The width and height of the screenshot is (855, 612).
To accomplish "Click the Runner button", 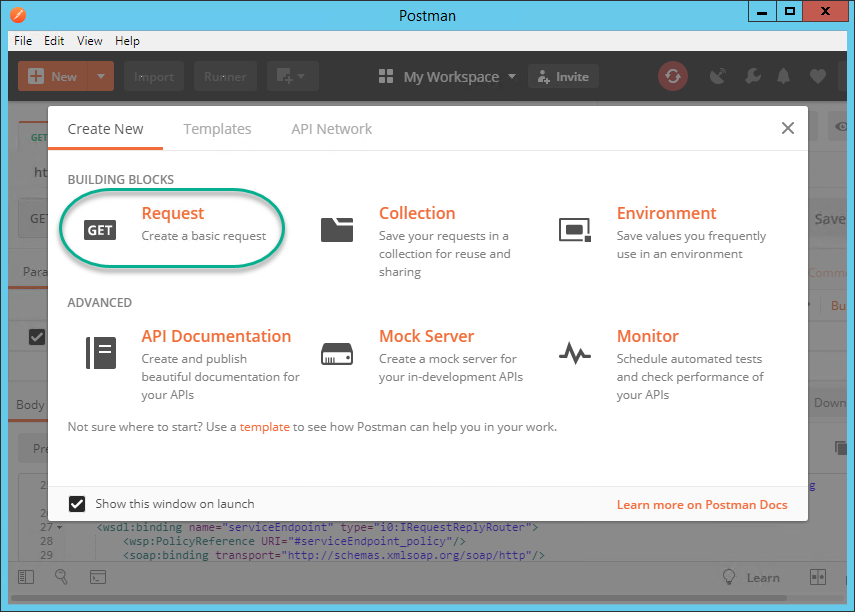I will pyautogui.click(x=225, y=76).
